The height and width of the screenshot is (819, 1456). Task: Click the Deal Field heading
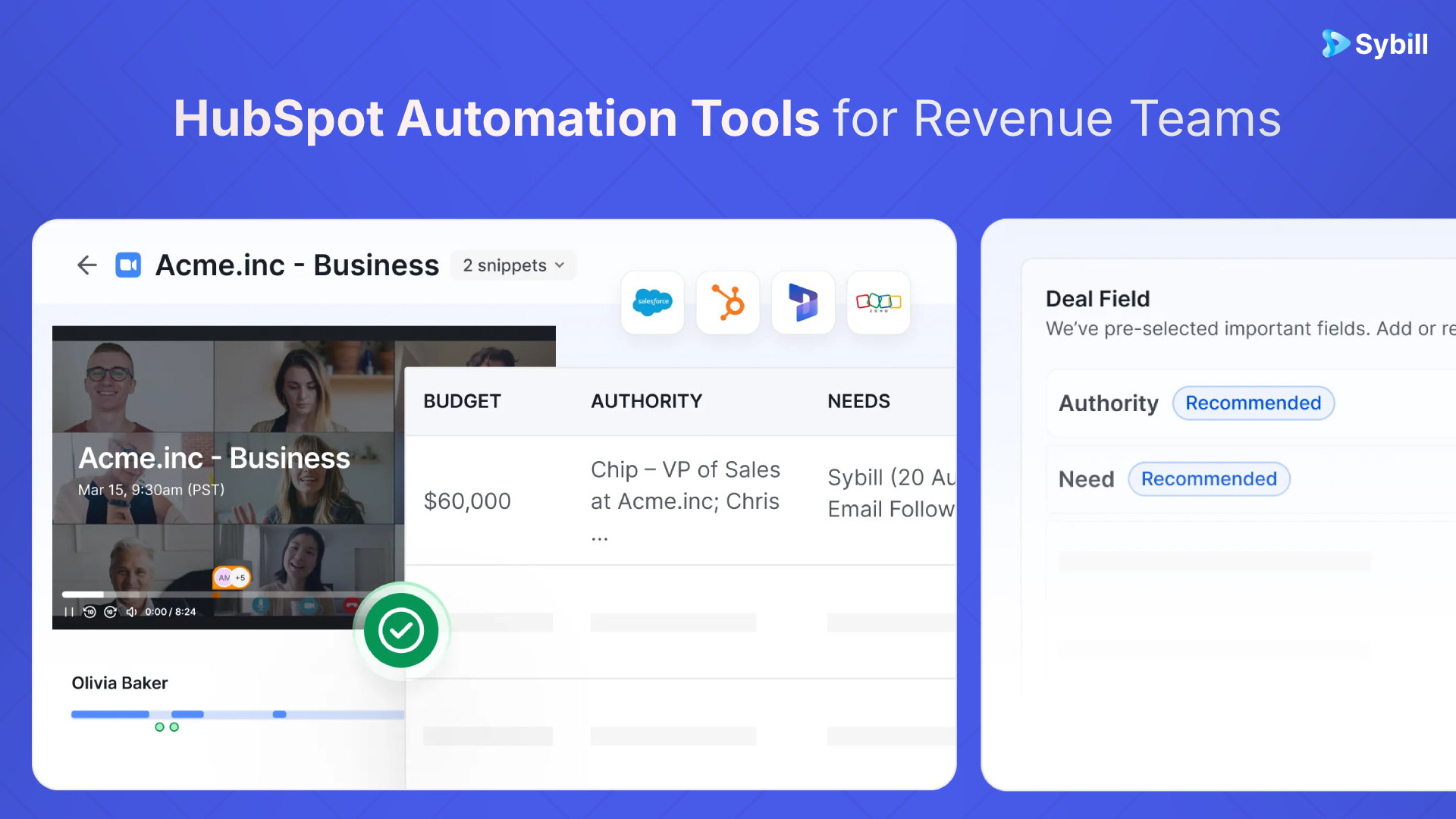pyautogui.click(x=1098, y=299)
